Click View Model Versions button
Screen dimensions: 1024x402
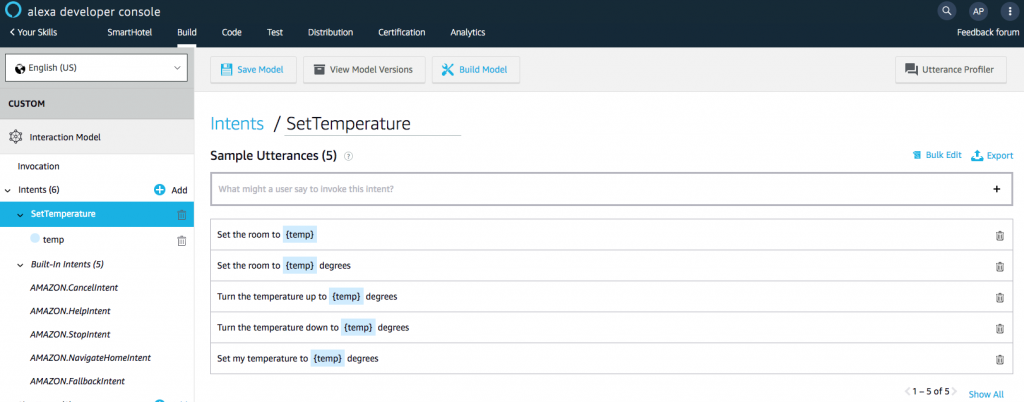[x=364, y=70]
